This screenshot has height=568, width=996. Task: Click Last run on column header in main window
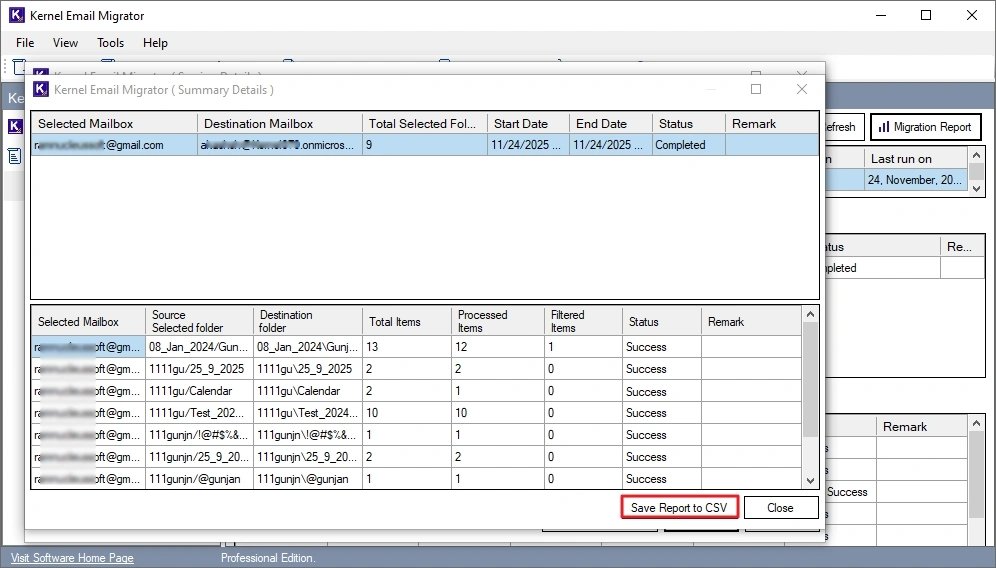pyautogui.click(x=916, y=159)
